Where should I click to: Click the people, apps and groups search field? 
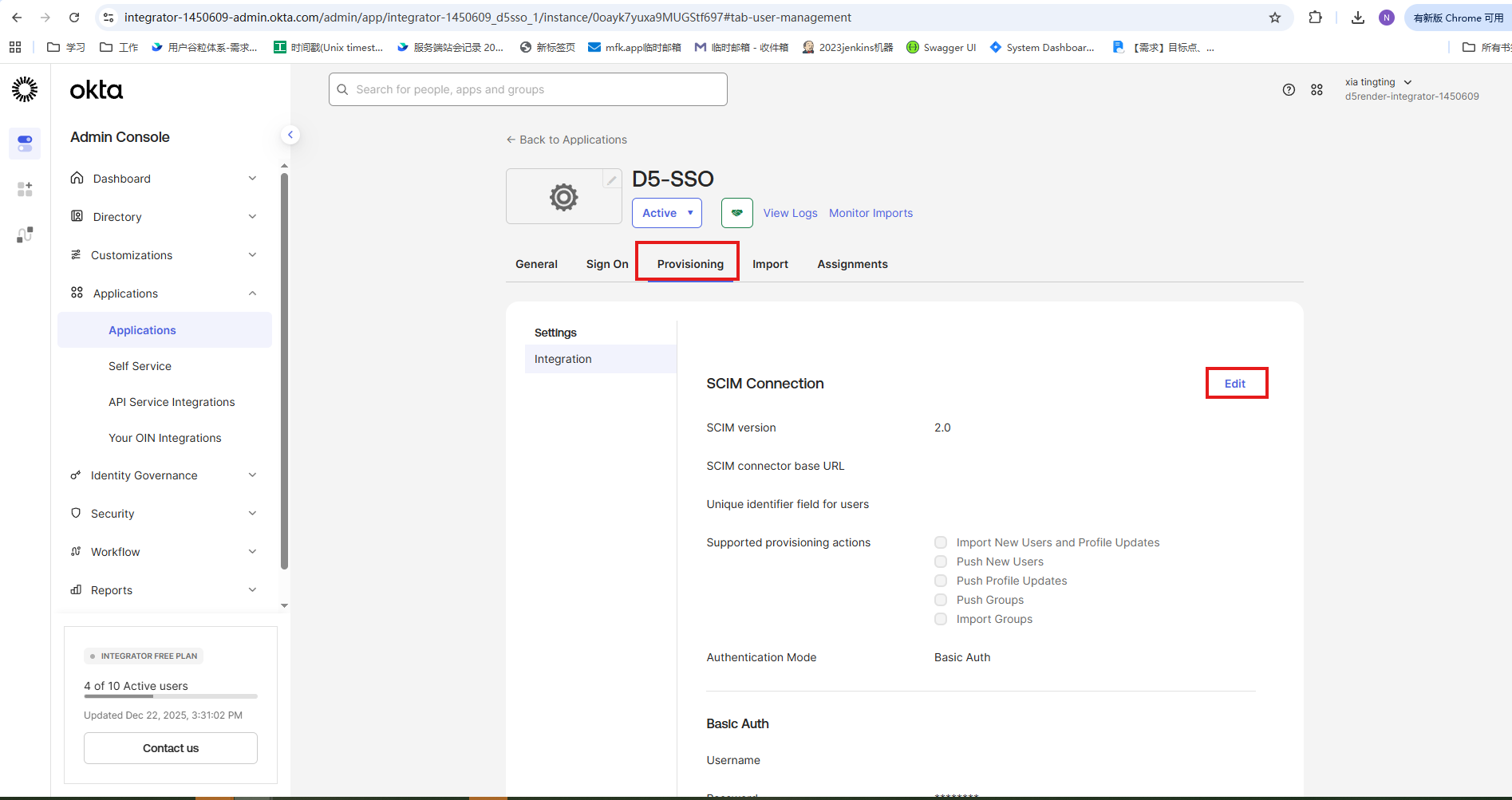click(528, 89)
